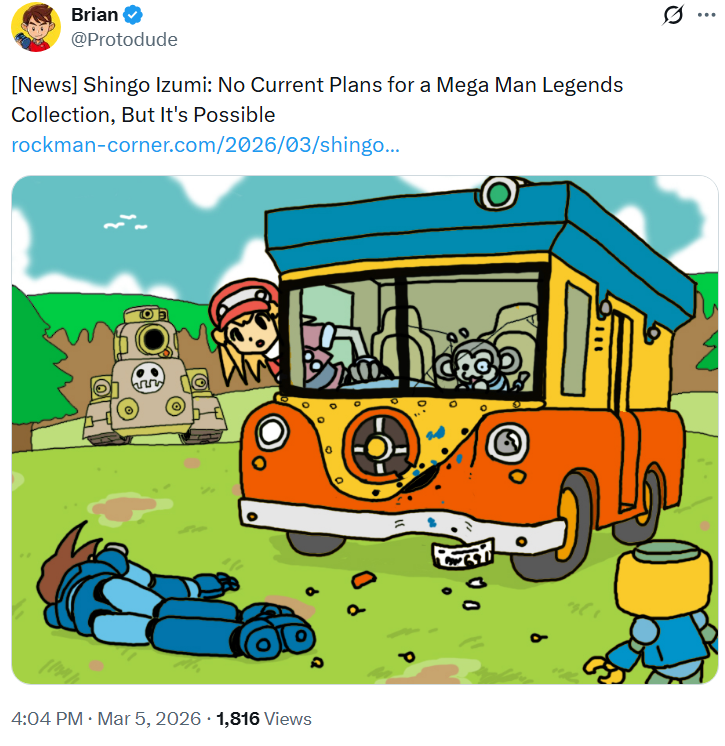725x746 pixels.
Task: View the 1,816 Views count
Action: click(264, 718)
